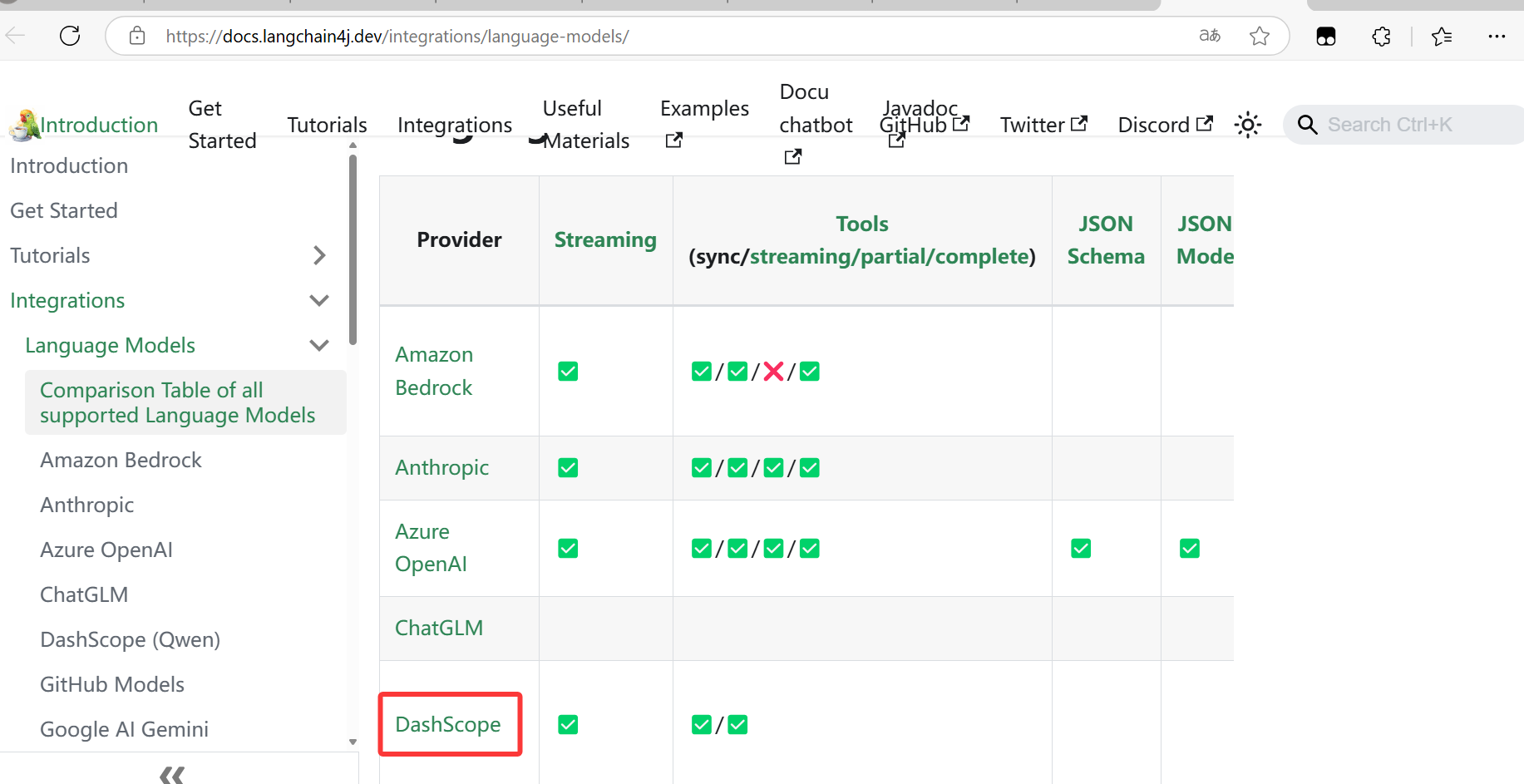
Task: Select GitHub Models in the sidebar
Action: point(112,684)
